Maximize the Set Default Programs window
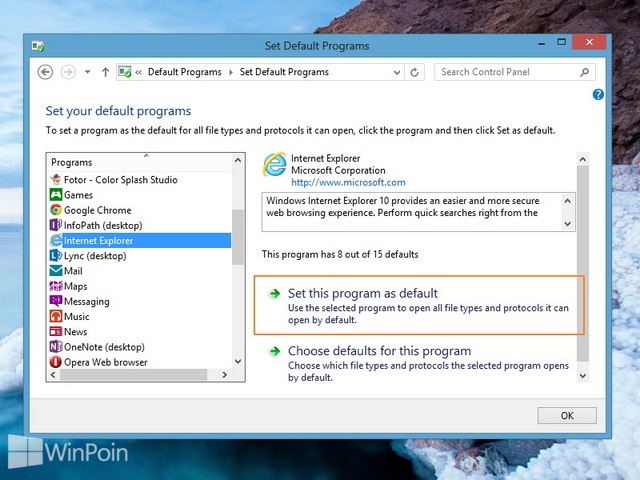 [562, 42]
